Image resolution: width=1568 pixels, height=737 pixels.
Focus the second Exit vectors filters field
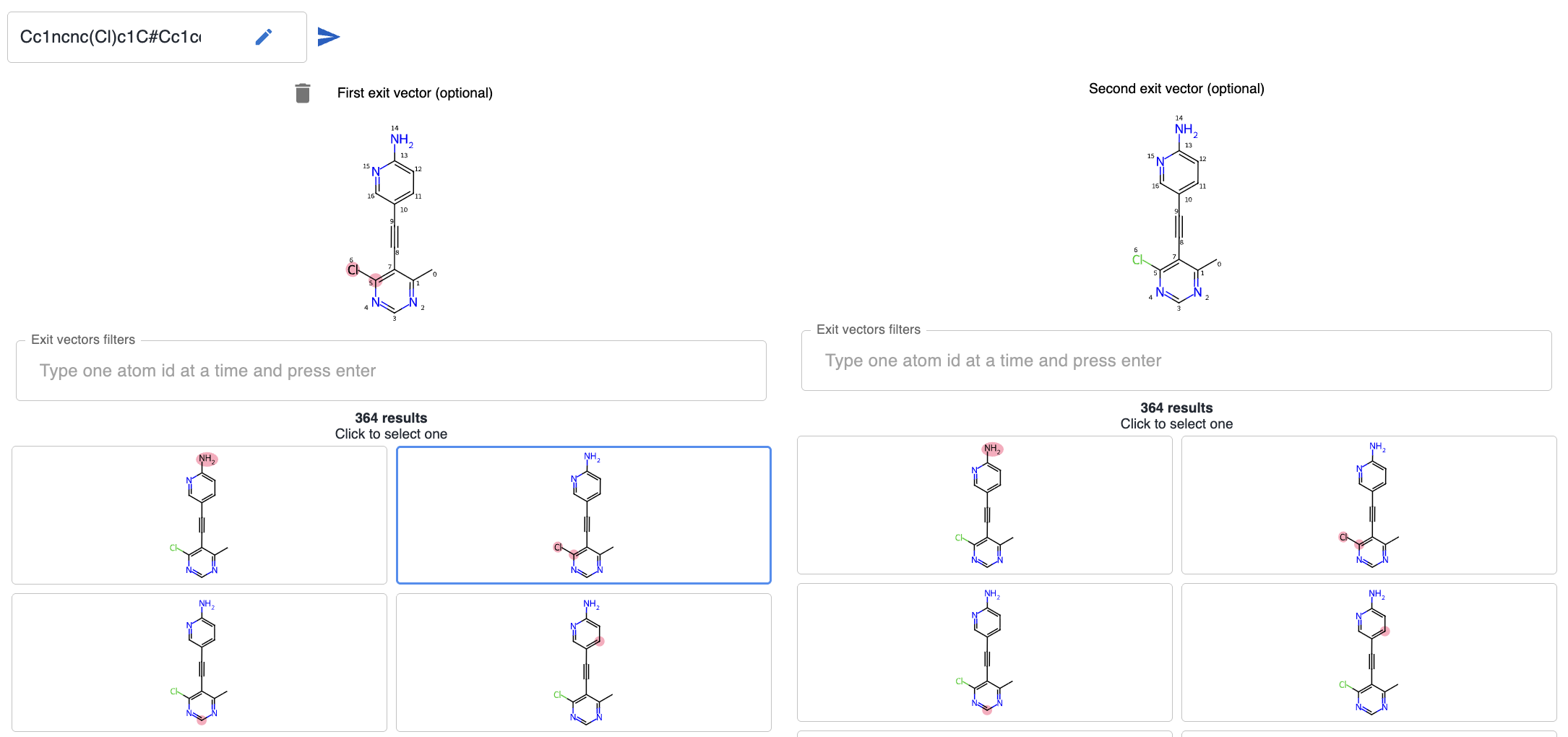[1176, 361]
